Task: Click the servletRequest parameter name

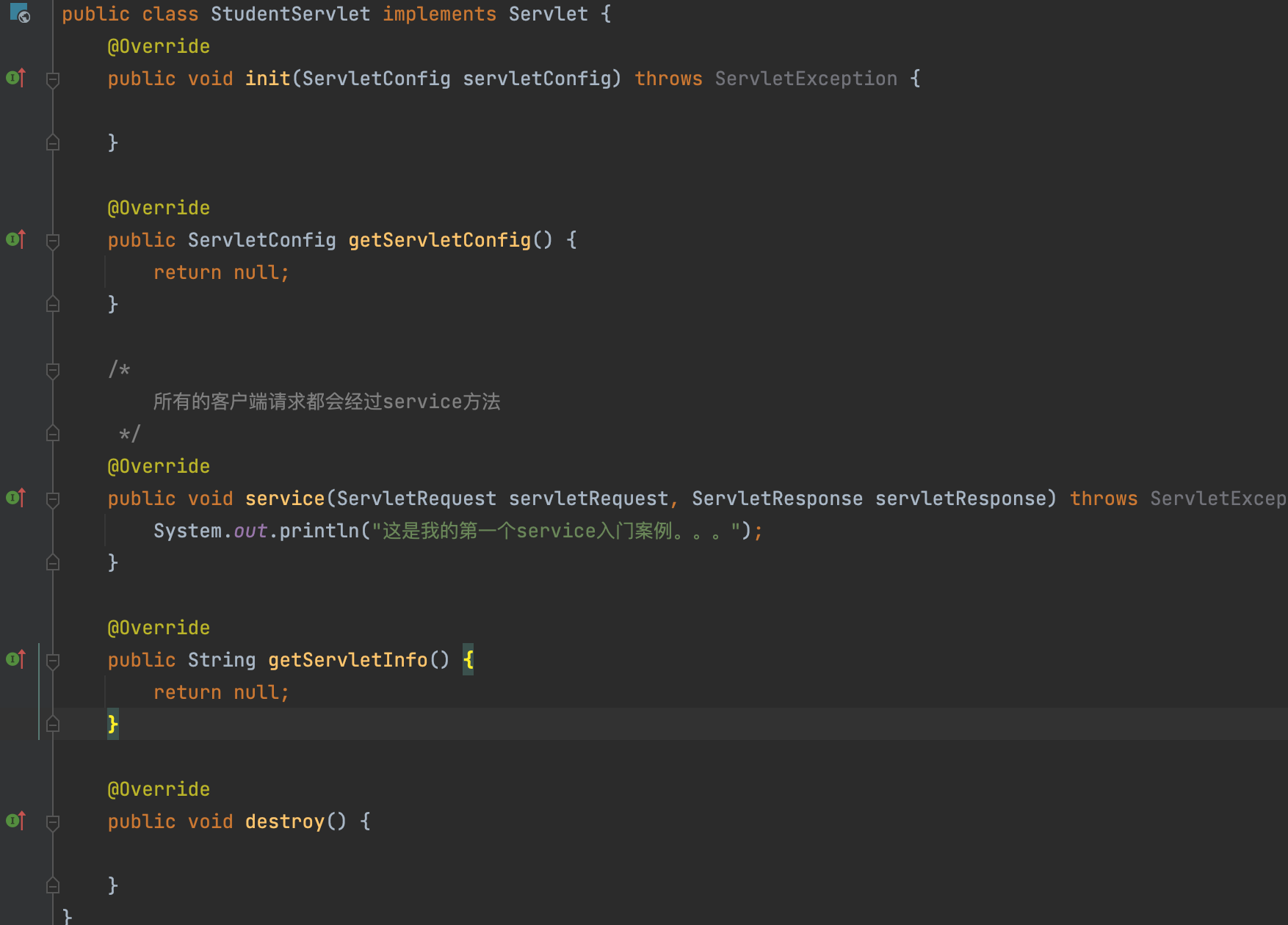Action: tap(589, 498)
